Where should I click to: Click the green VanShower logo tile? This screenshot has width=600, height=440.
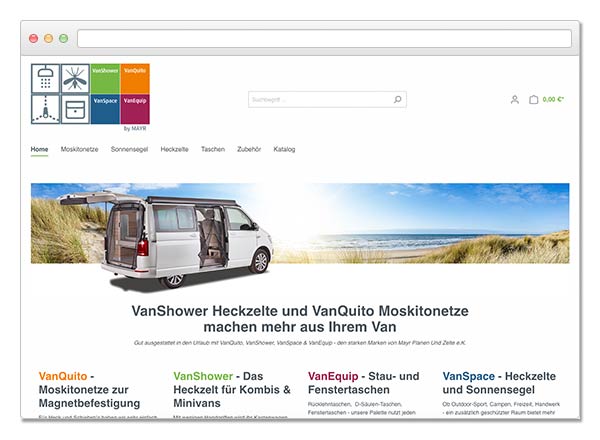coord(105,78)
